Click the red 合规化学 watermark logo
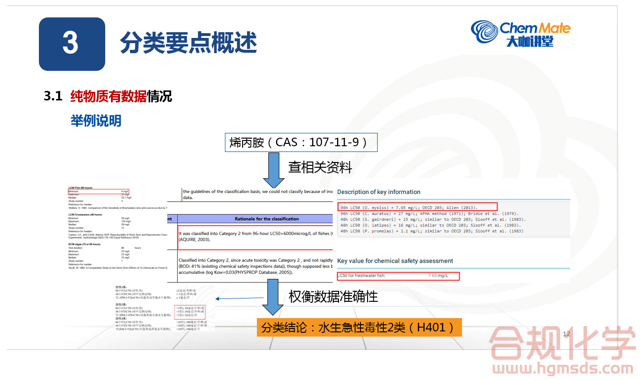640x380 pixels. tap(562, 343)
